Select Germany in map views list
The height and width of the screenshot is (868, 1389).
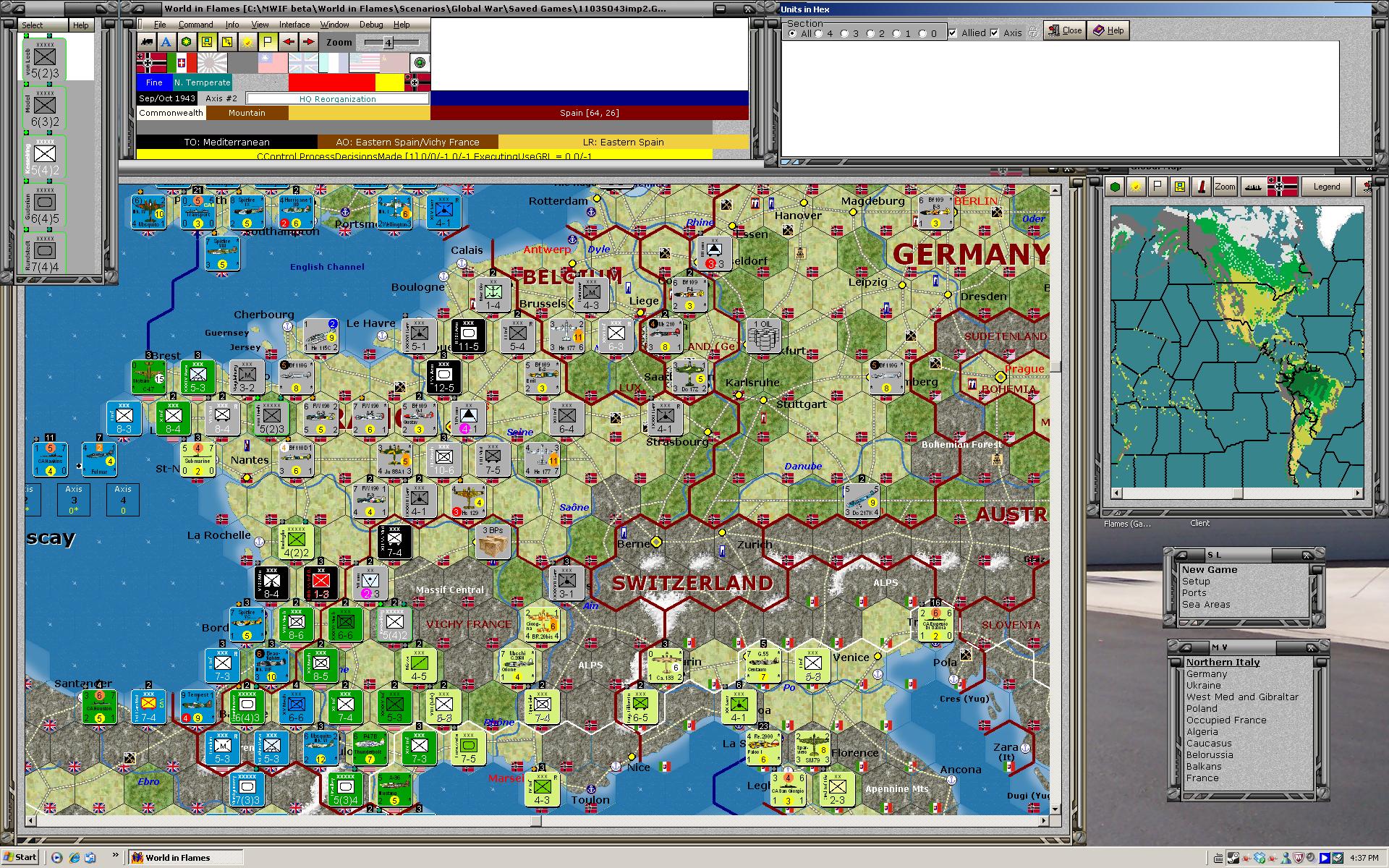(x=1206, y=673)
